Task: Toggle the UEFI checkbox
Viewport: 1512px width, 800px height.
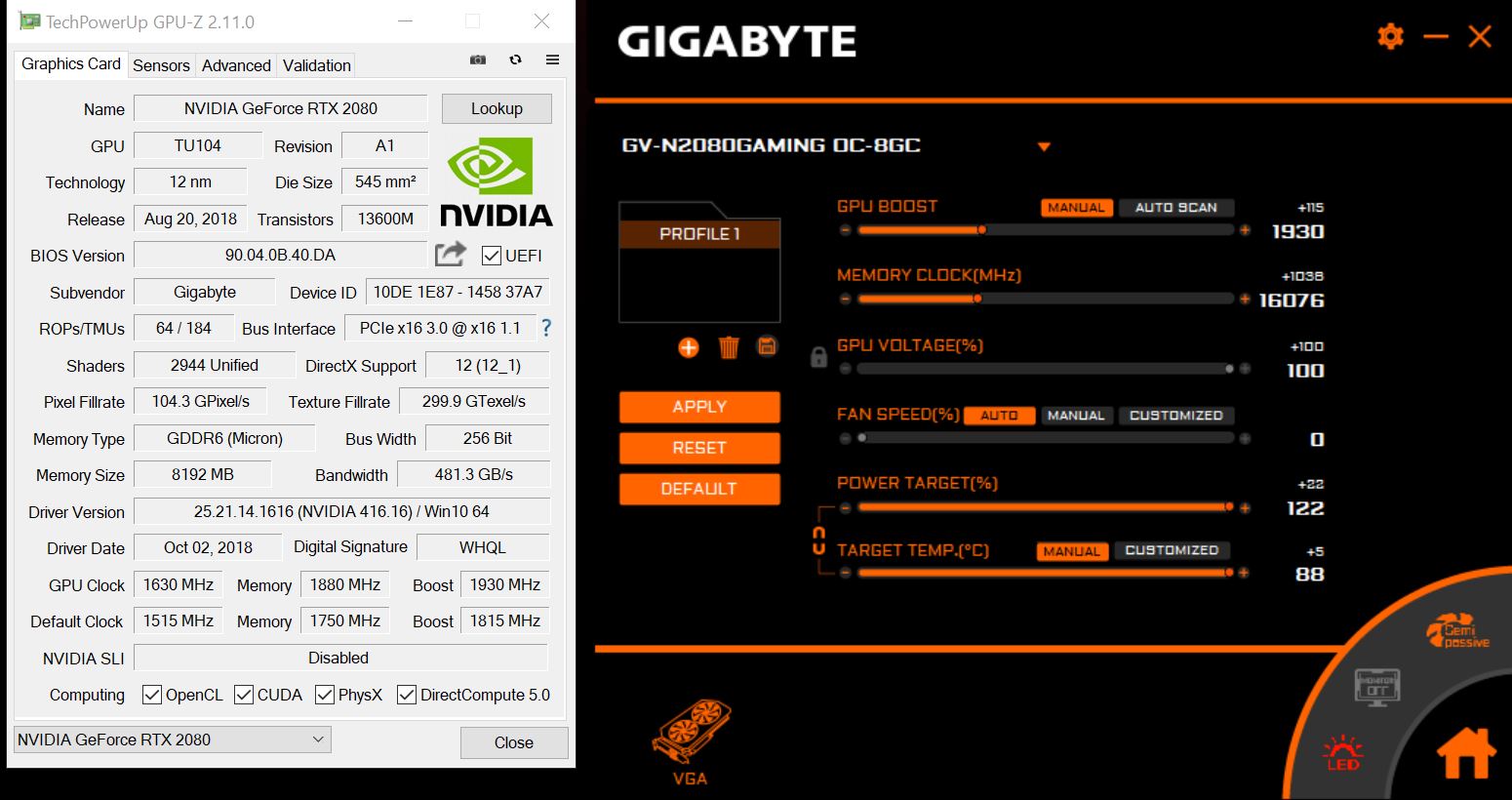Action: 492,256
